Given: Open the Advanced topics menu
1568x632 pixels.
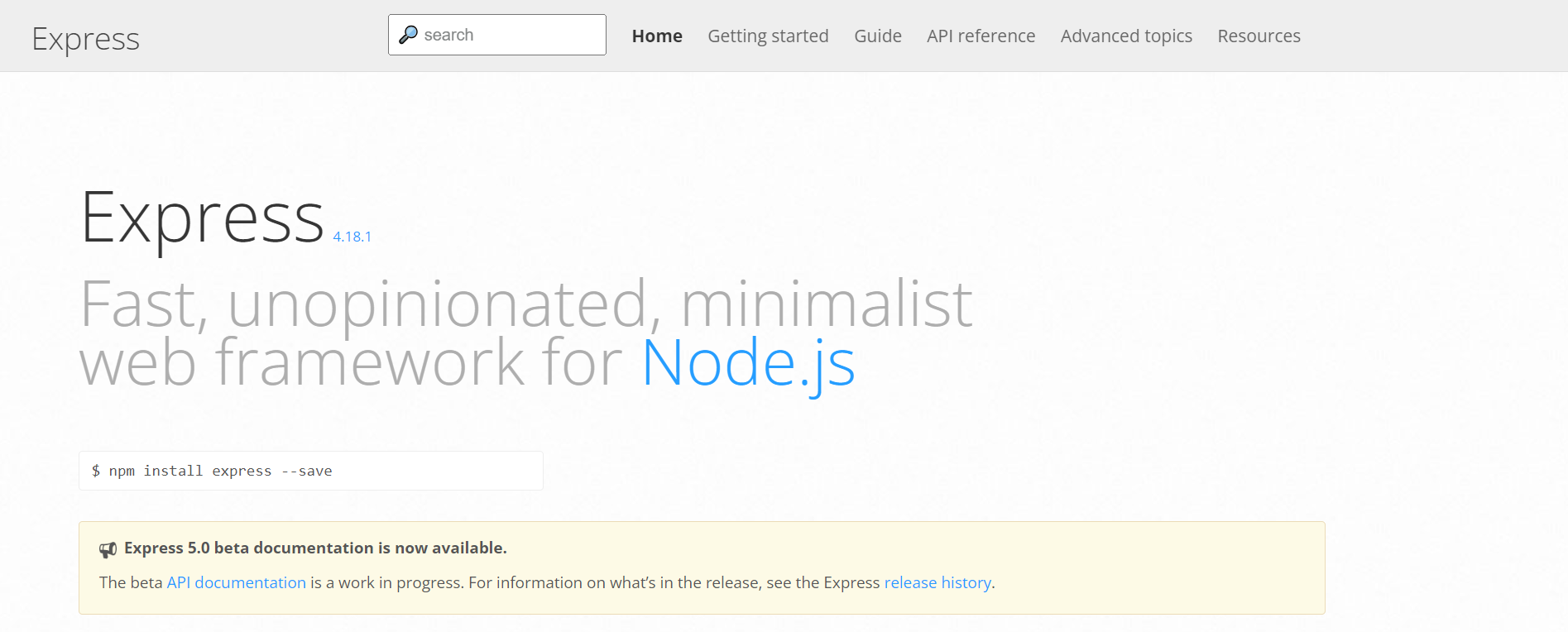Looking at the screenshot, I should pos(1126,36).
